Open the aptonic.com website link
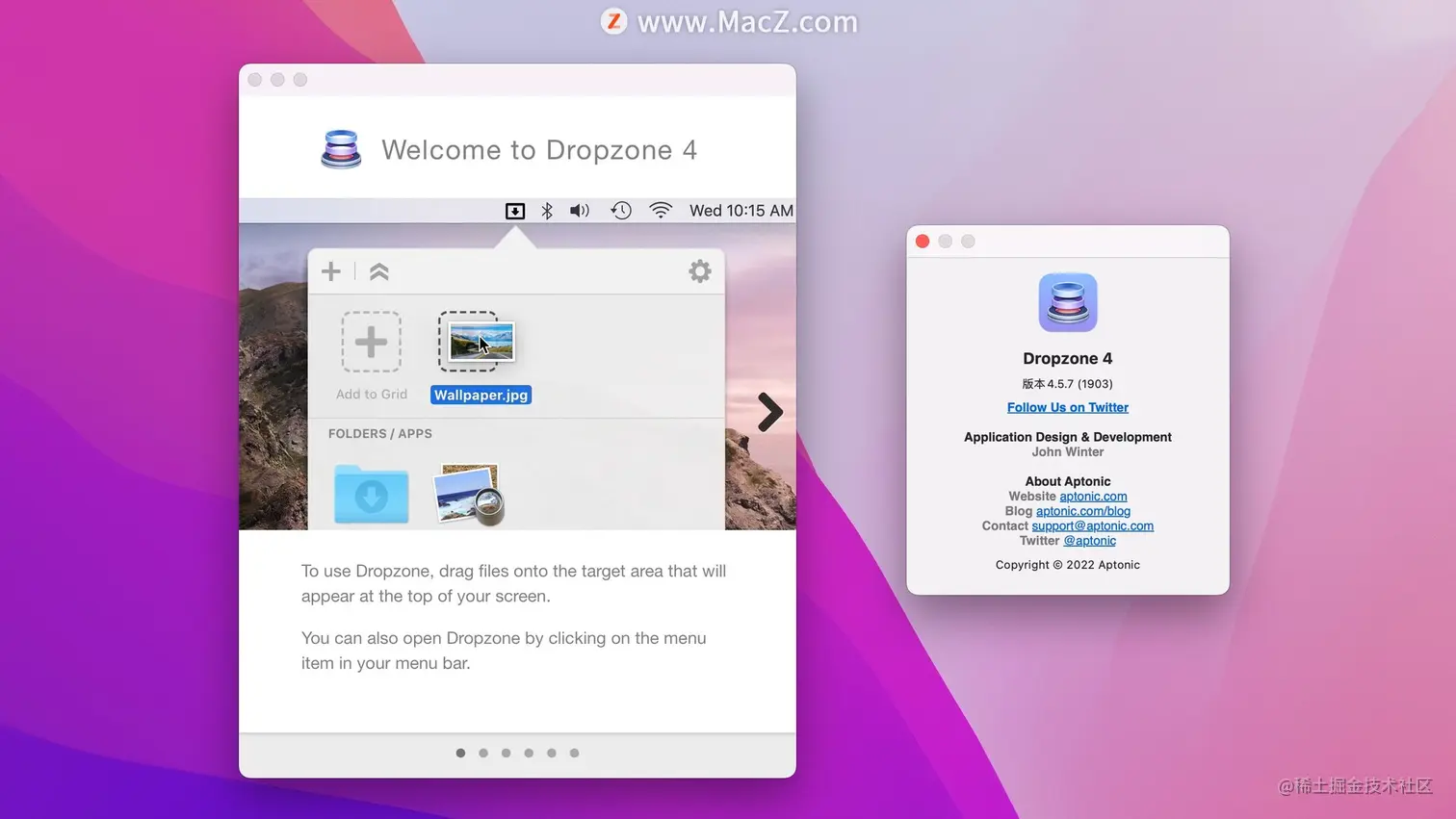1456x819 pixels. point(1093,497)
